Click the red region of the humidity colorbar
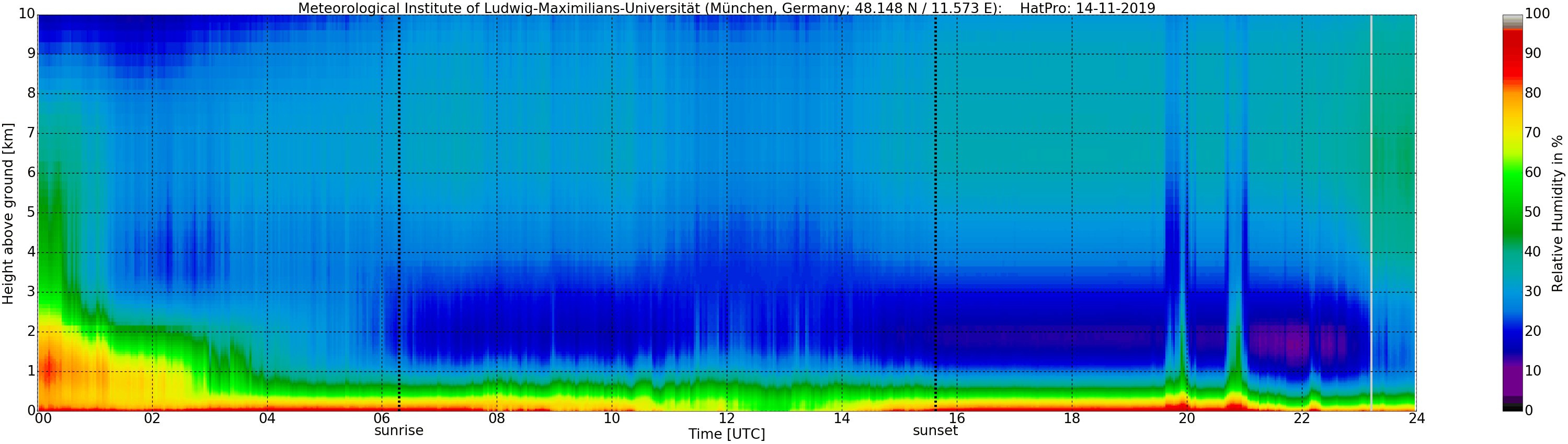Screen dimensions: 1568x444 click(x=1512, y=55)
